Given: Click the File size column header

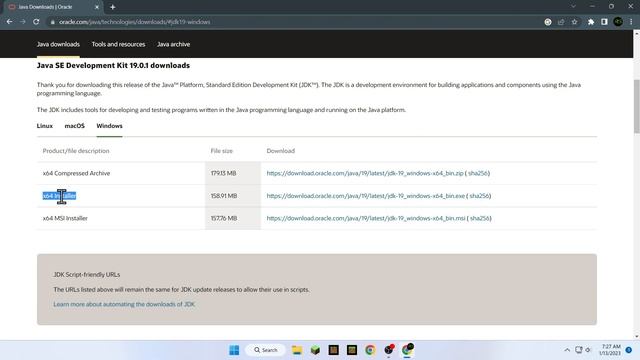Looking at the screenshot, I should [222, 151].
